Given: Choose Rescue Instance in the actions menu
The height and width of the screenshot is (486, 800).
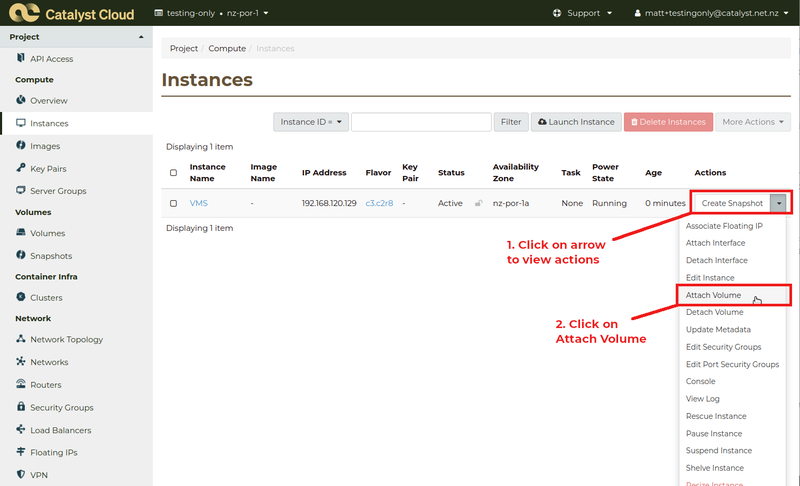Looking at the screenshot, I should click(716, 416).
